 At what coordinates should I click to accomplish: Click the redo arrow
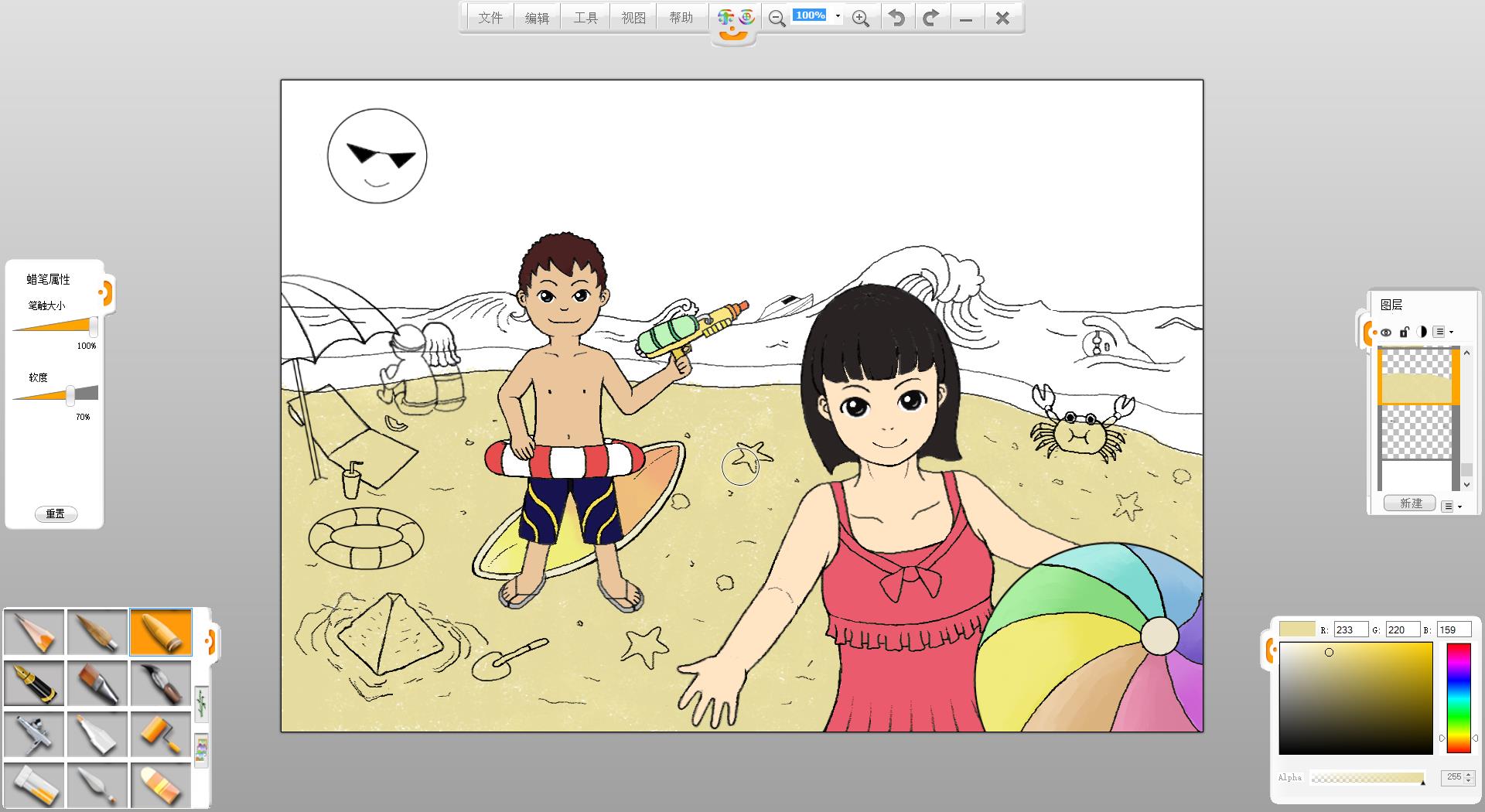(x=931, y=18)
